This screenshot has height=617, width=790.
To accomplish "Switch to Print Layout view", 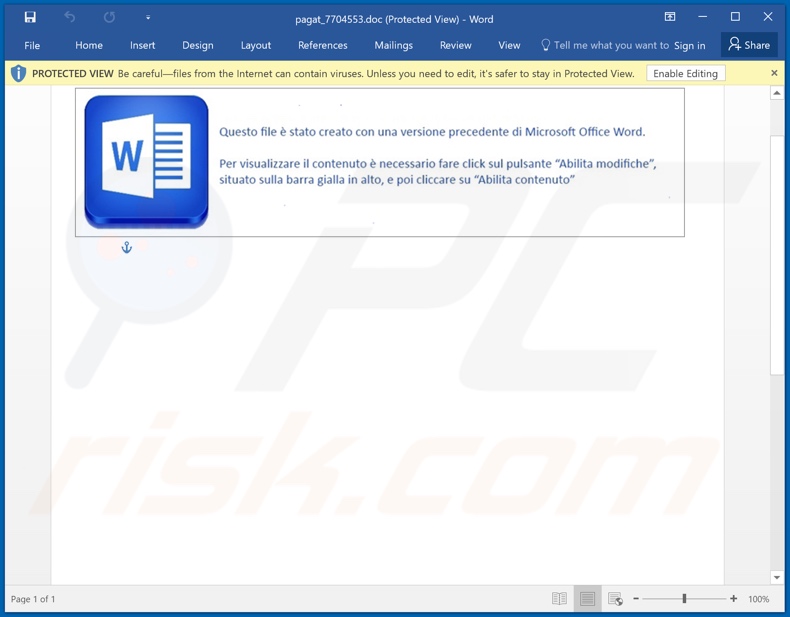I will (587, 598).
